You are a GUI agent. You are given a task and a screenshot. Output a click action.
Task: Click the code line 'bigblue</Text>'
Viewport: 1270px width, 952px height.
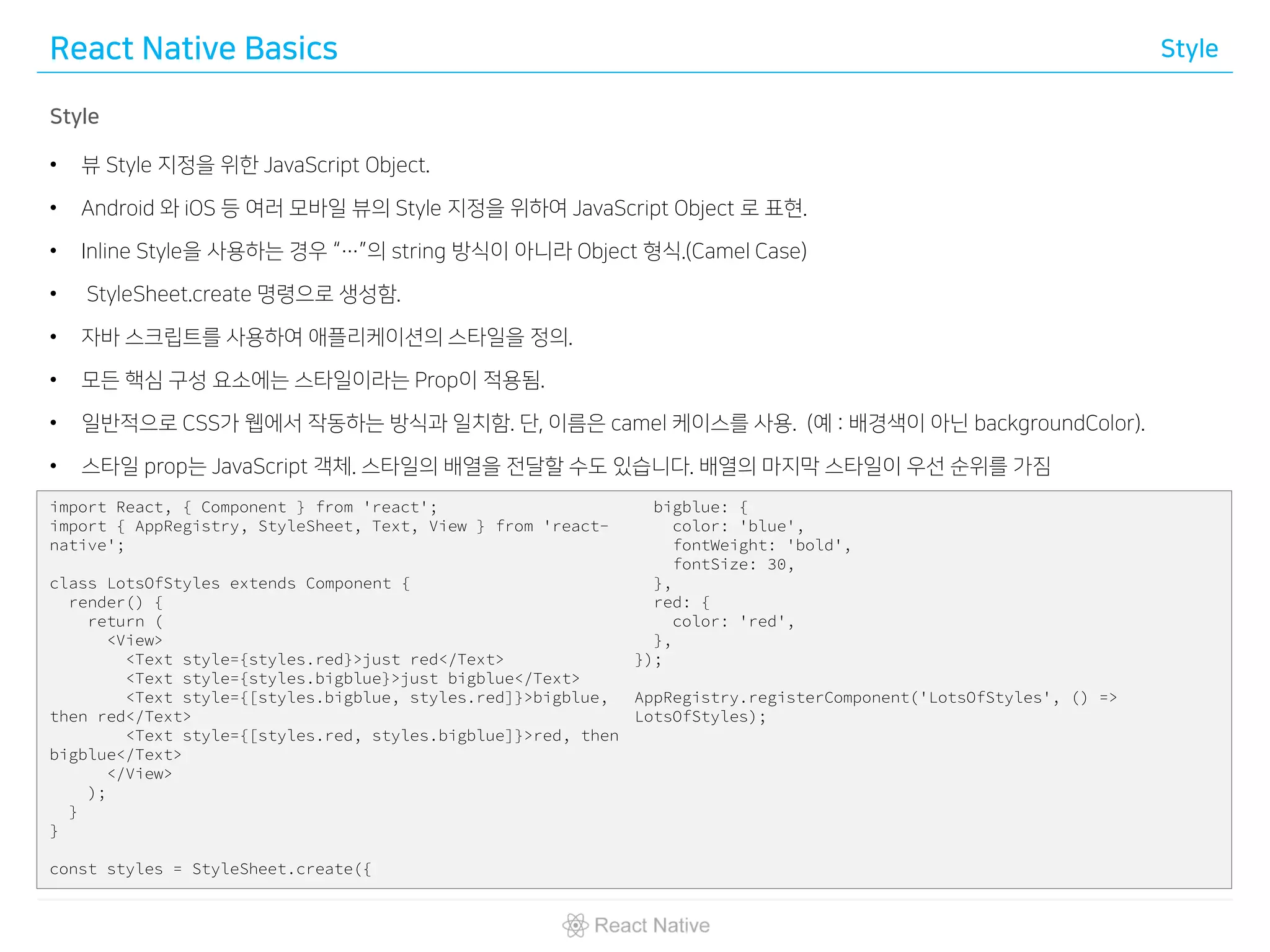click(x=116, y=756)
